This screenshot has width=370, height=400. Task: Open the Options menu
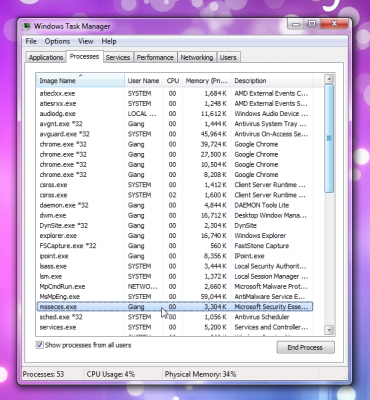[x=57, y=41]
